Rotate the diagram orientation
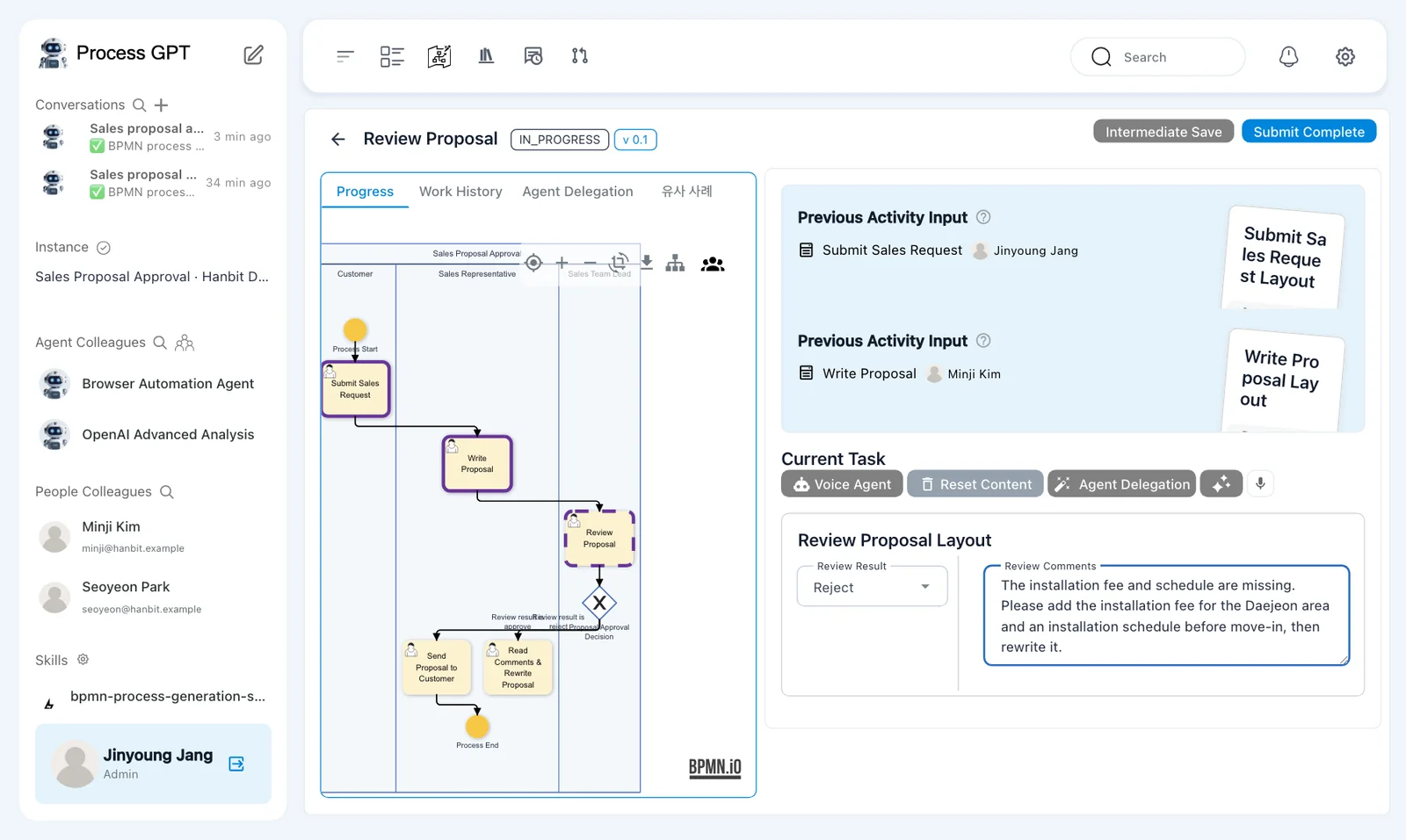Viewport: 1406px width, 840px height. click(619, 262)
